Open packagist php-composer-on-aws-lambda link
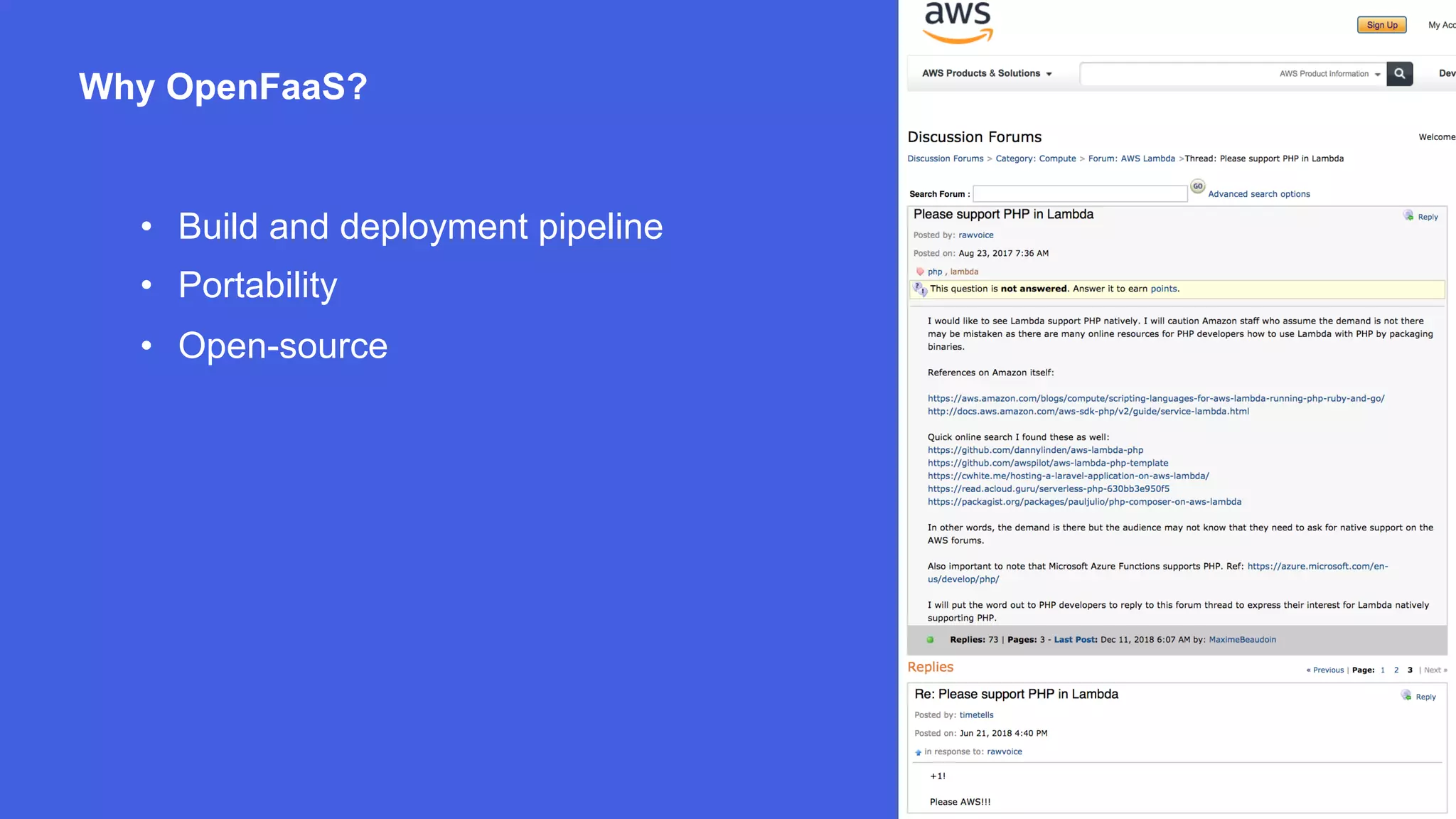 coord(1084,502)
